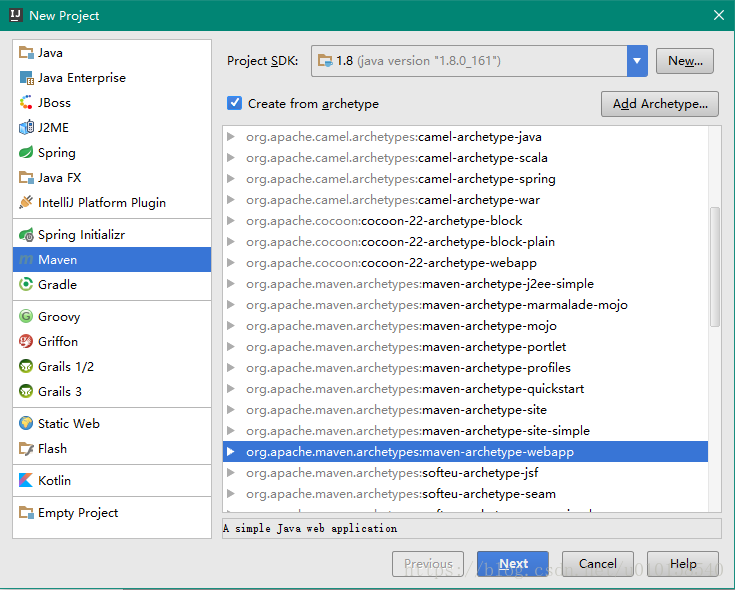735x590 pixels.
Task: Click the Kotlin K icon
Action: point(26,480)
